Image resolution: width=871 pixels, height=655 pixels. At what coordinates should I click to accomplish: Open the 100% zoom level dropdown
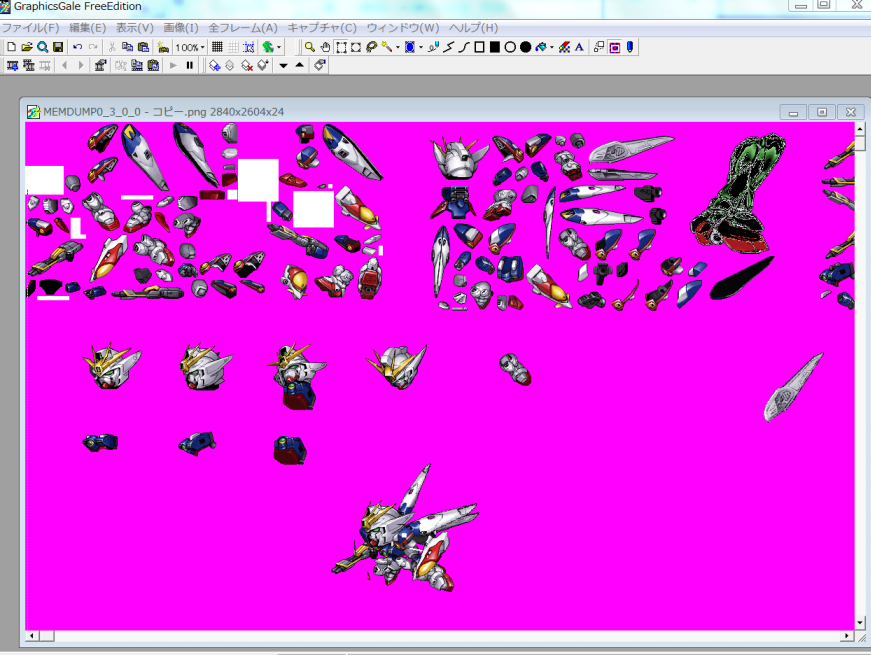(x=191, y=47)
